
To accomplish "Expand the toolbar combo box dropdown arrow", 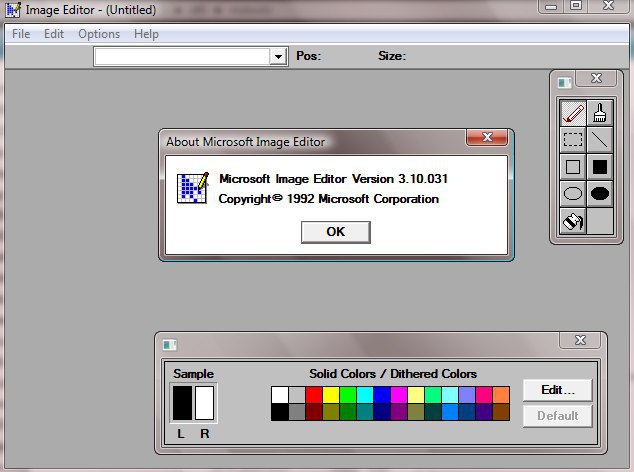I will point(278,57).
